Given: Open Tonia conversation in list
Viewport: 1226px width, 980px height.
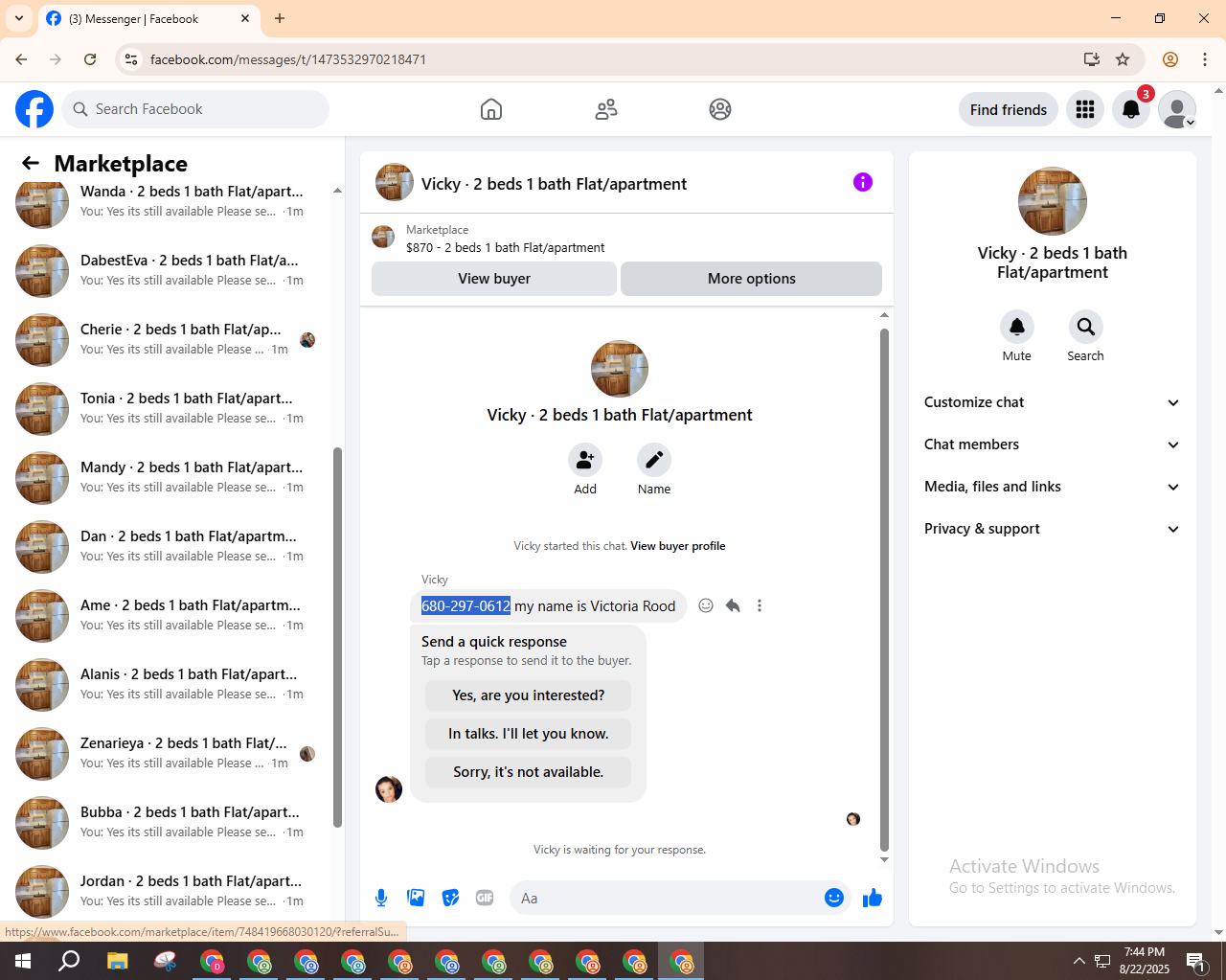Looking at the screenshot, I should (168, 408).
